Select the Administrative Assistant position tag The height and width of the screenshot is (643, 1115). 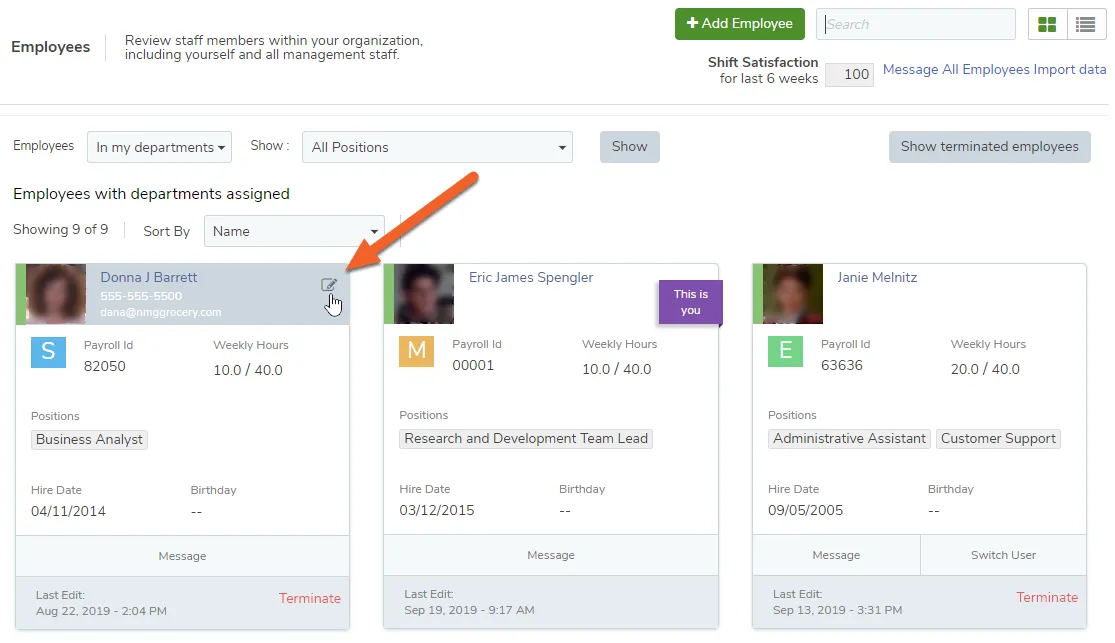pyautogui.click(x=850, y=438)
